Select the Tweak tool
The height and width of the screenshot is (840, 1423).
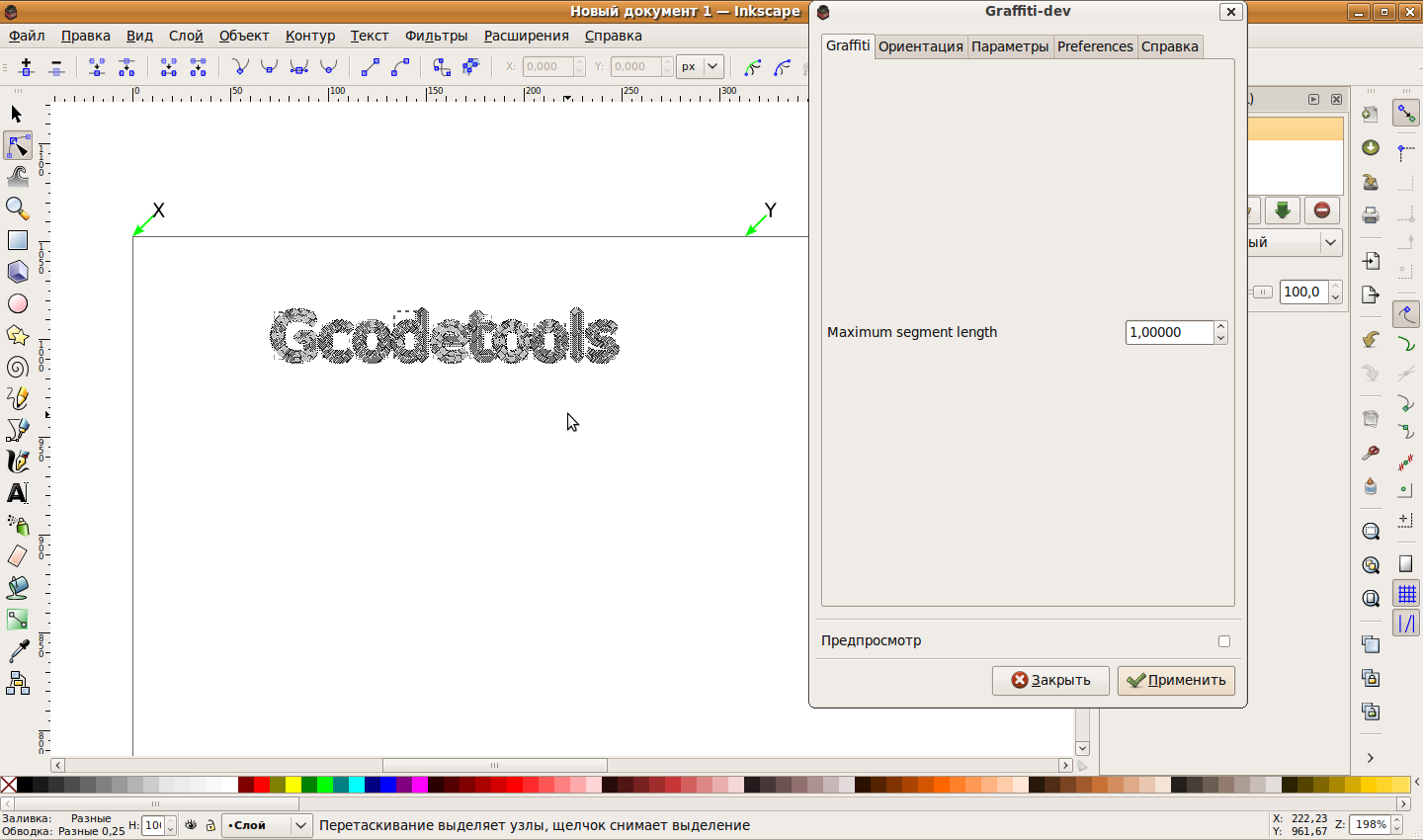point(17,178)
